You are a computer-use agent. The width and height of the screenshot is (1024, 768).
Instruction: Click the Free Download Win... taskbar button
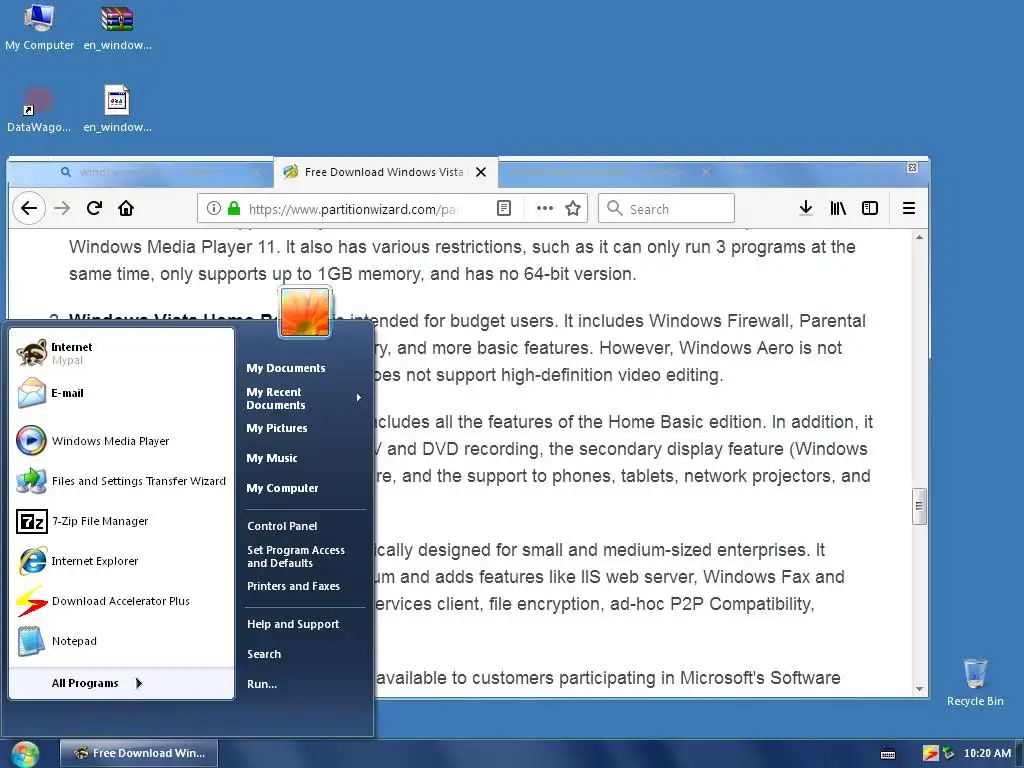139,754
